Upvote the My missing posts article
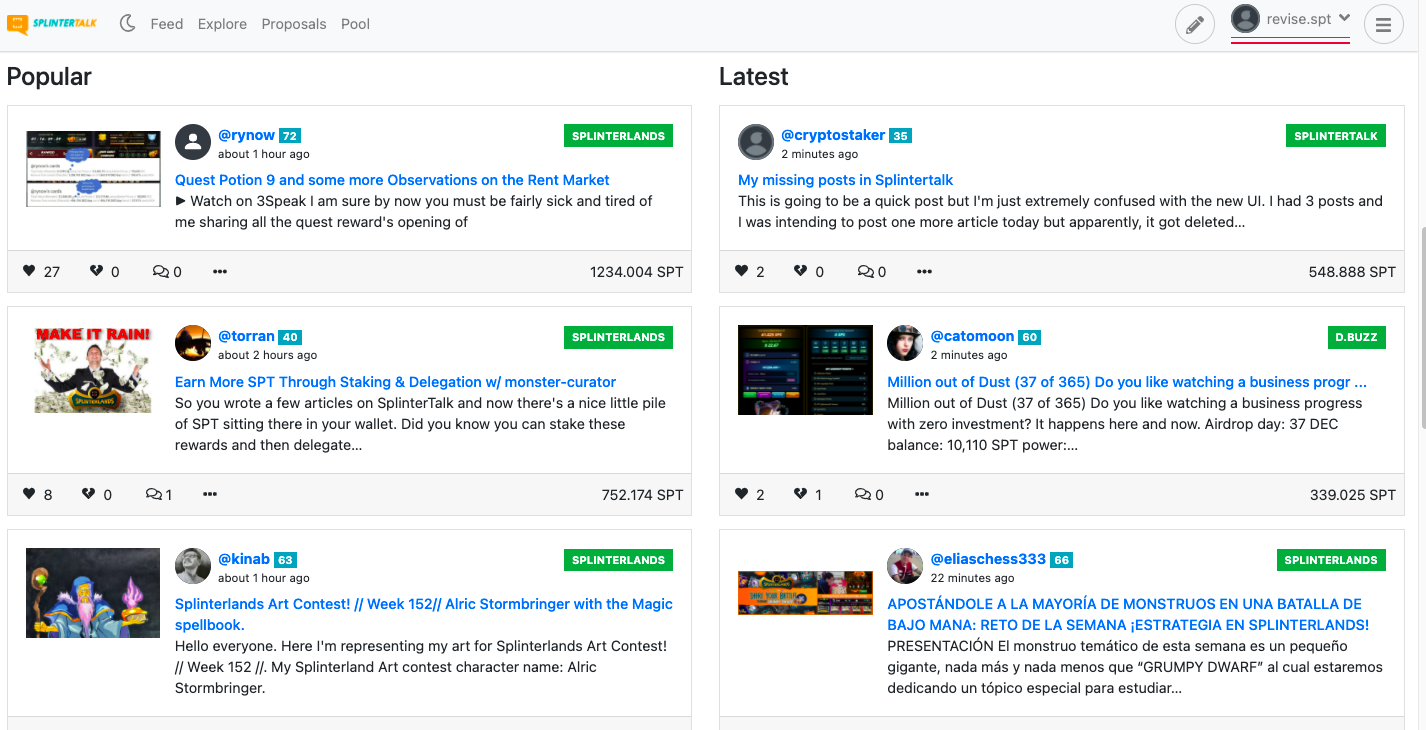1426x730 pixels. click(x=741, y=271)
